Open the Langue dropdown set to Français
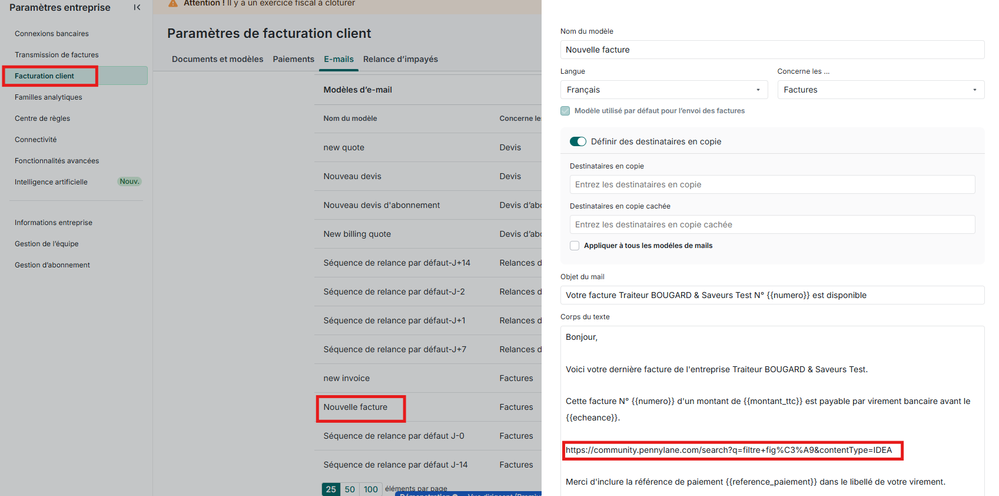 click(663, 90)
